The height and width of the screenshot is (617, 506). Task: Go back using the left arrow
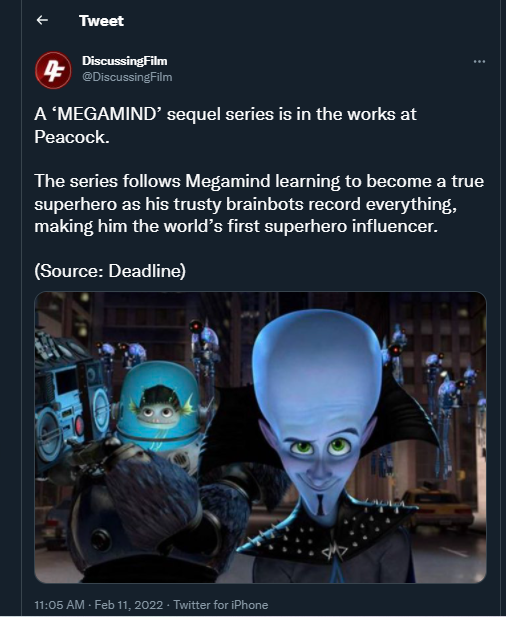tap(42, 20)
